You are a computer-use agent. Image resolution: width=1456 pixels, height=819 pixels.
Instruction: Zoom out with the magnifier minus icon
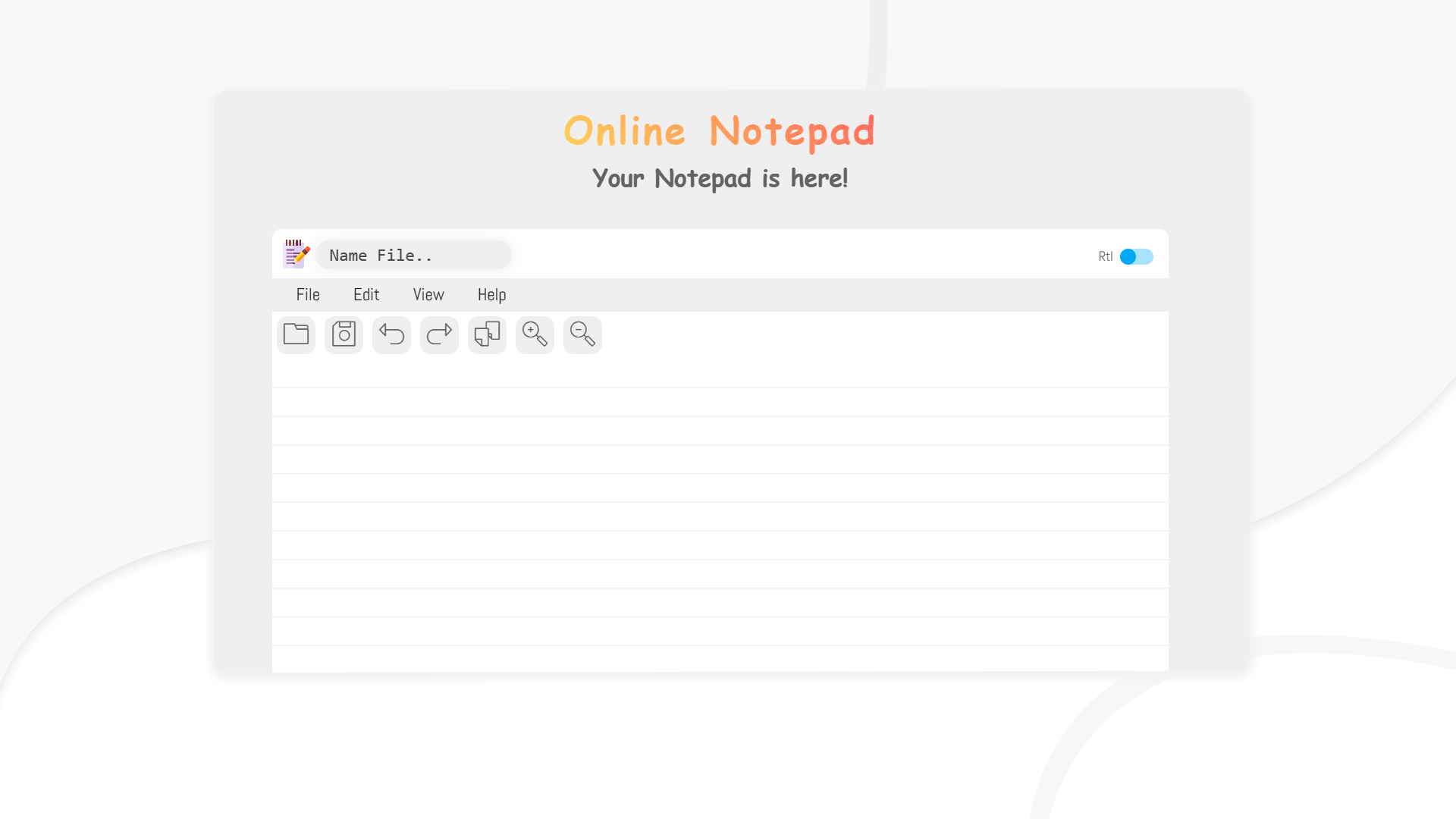[582, 334]
